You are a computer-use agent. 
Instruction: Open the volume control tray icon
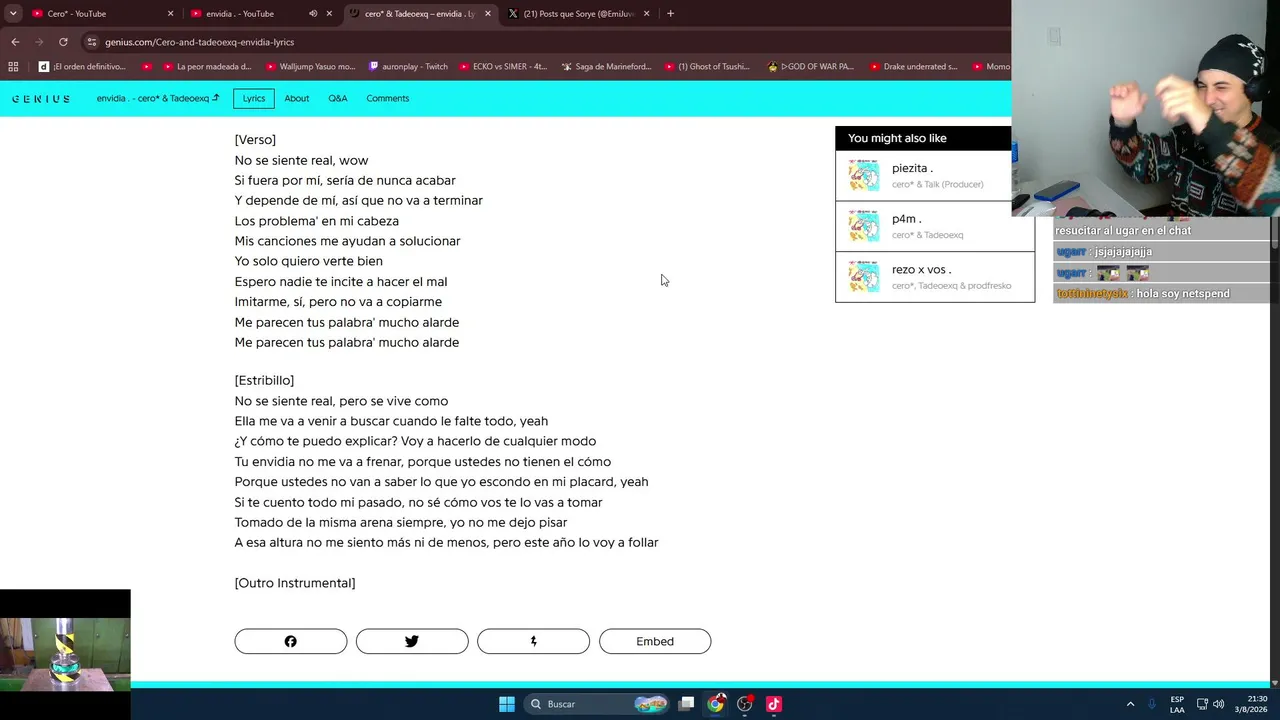click(1218, 704)
